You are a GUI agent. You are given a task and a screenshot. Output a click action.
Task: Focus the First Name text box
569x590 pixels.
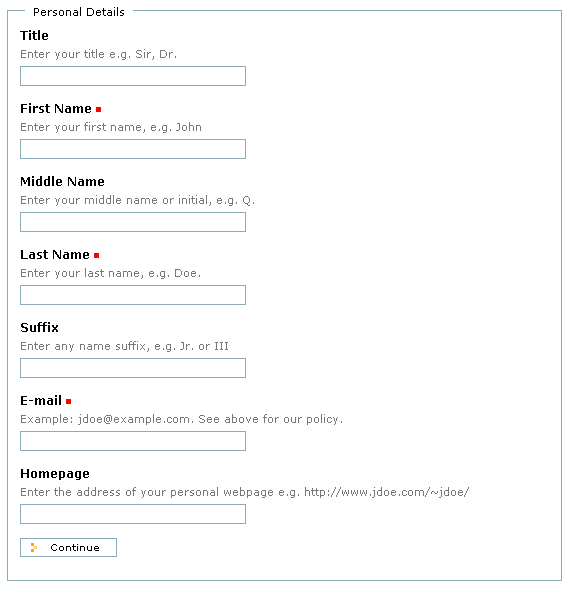(133, 149)
